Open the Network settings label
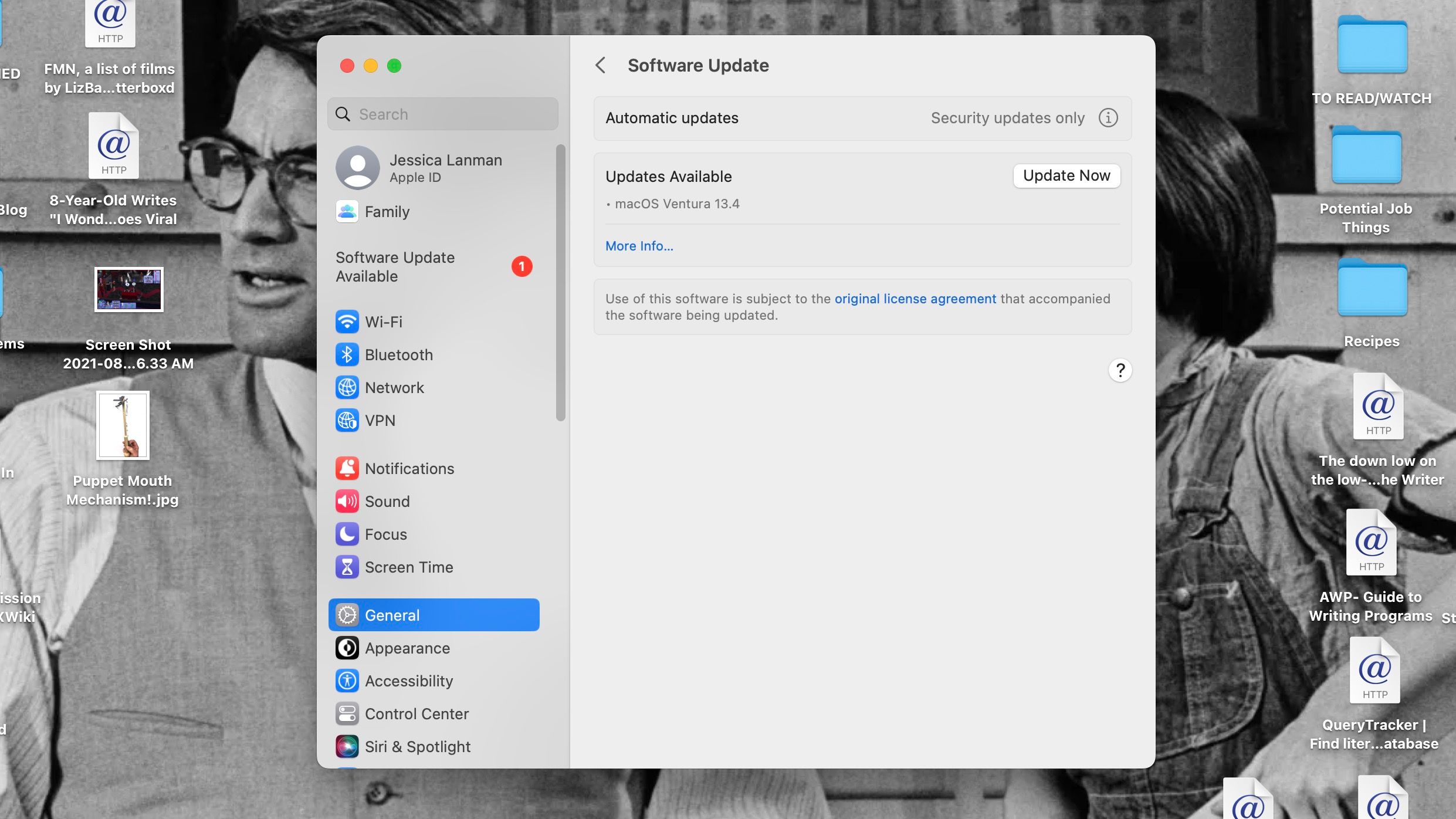This screenshot has height=819, width=1456. 394,387
